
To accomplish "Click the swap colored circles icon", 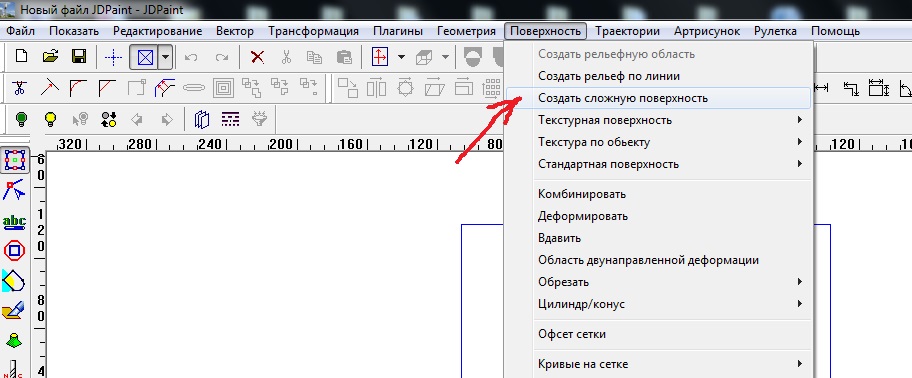I will coord(109,119).
